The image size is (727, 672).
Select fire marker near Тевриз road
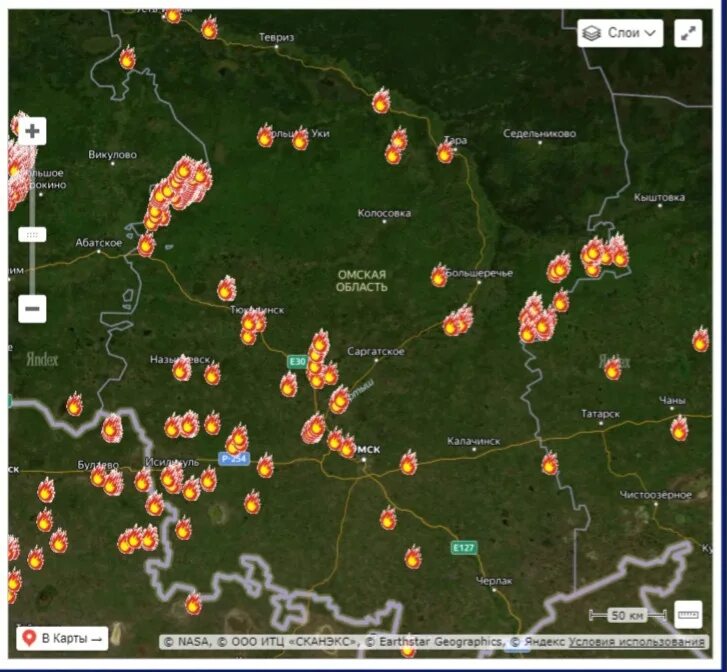point(210,28)
